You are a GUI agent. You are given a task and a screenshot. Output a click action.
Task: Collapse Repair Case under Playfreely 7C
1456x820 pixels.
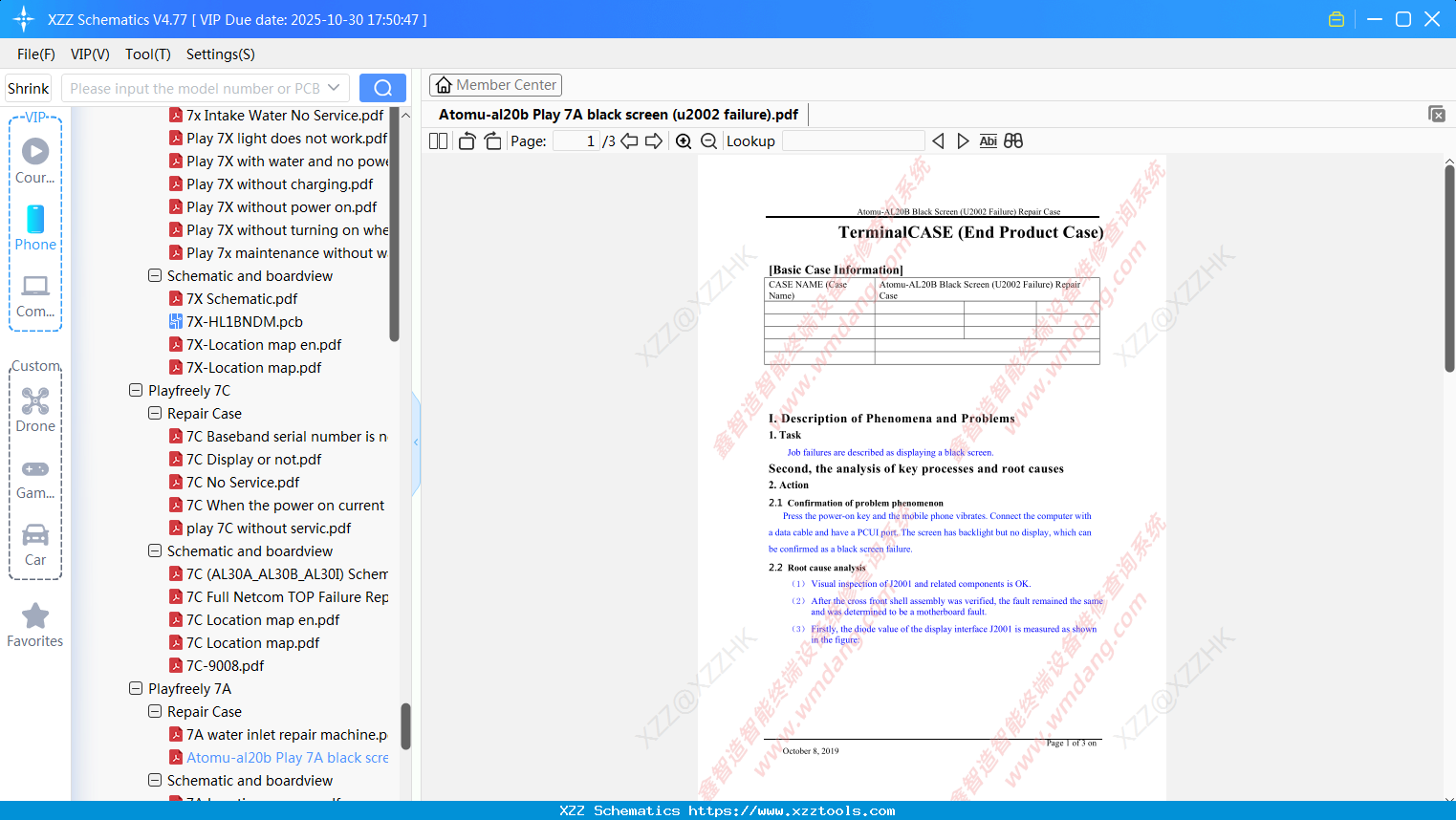[155, 413]
